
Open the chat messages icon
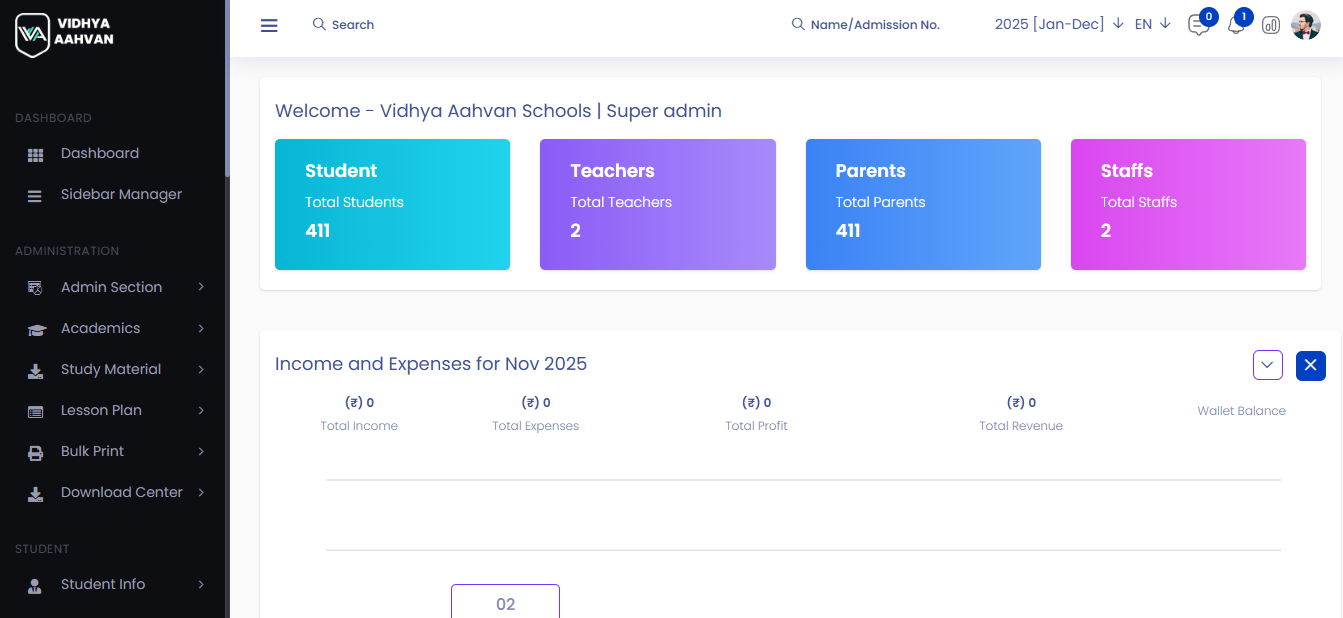(1198, 25)
